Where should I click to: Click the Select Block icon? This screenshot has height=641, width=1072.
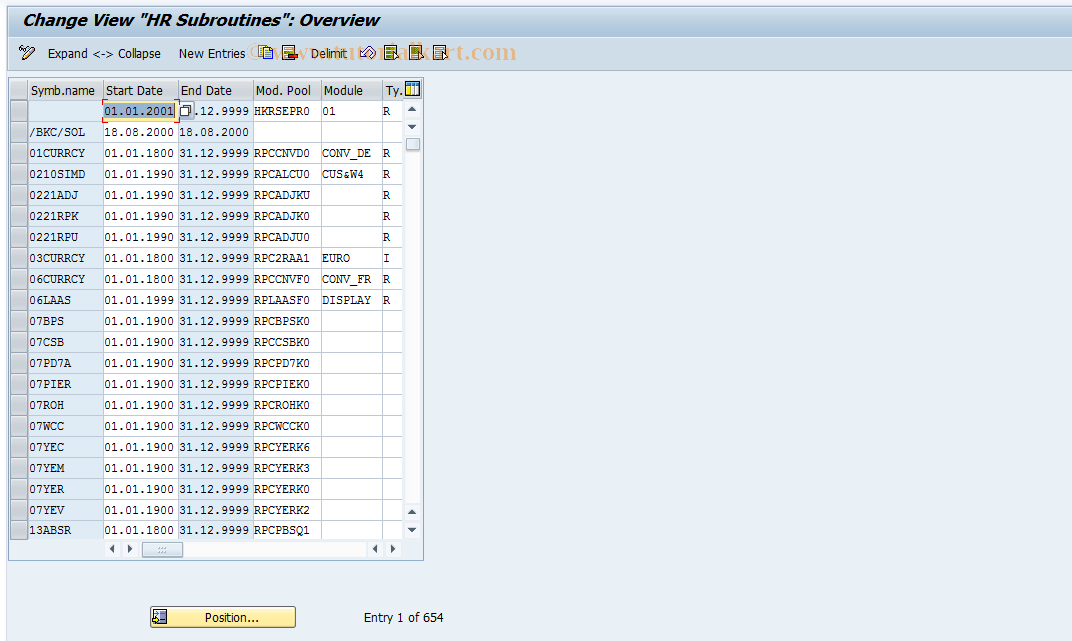tap(416, 53)
